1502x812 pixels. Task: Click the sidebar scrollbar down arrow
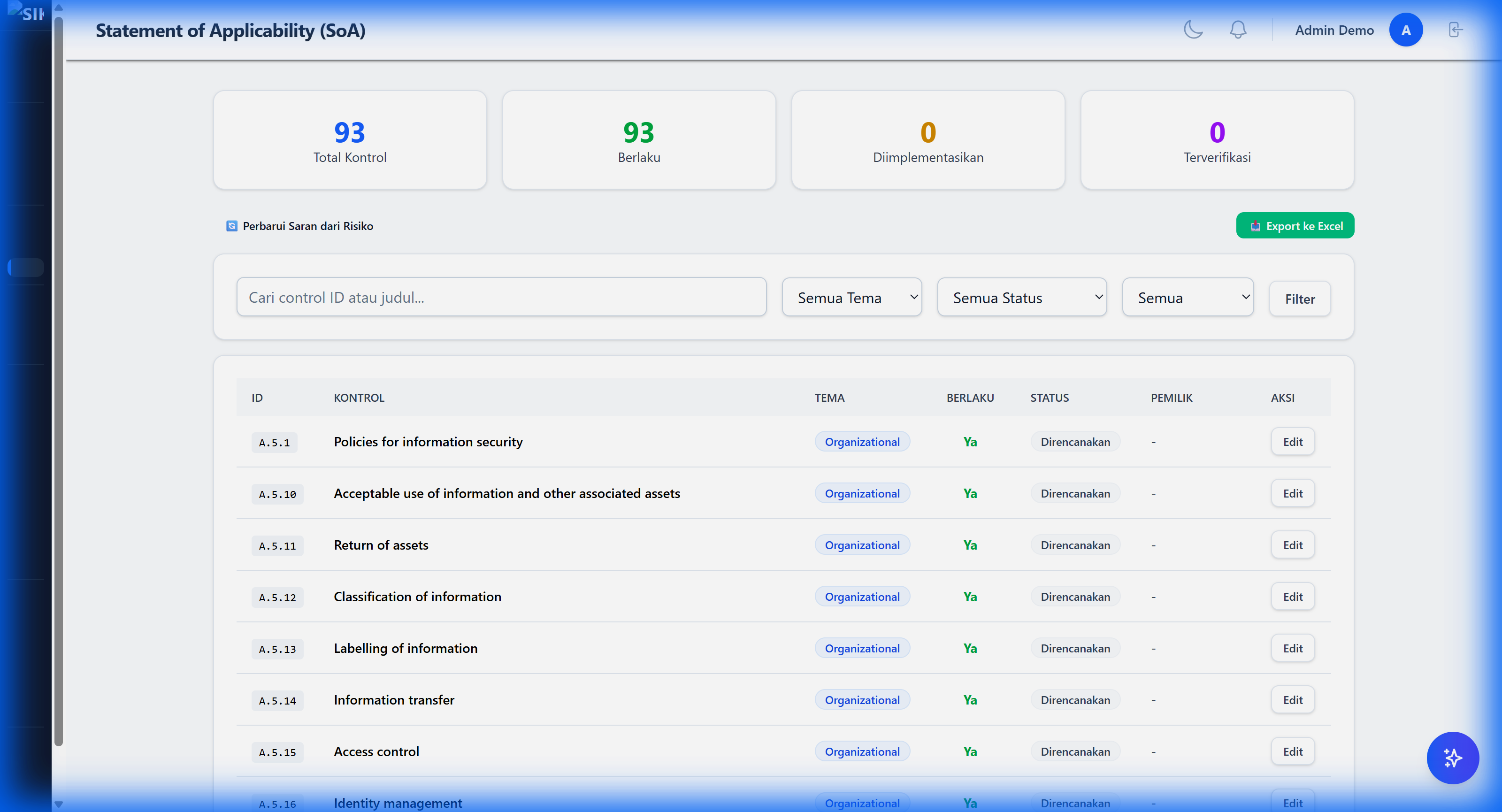pos(58,804)
